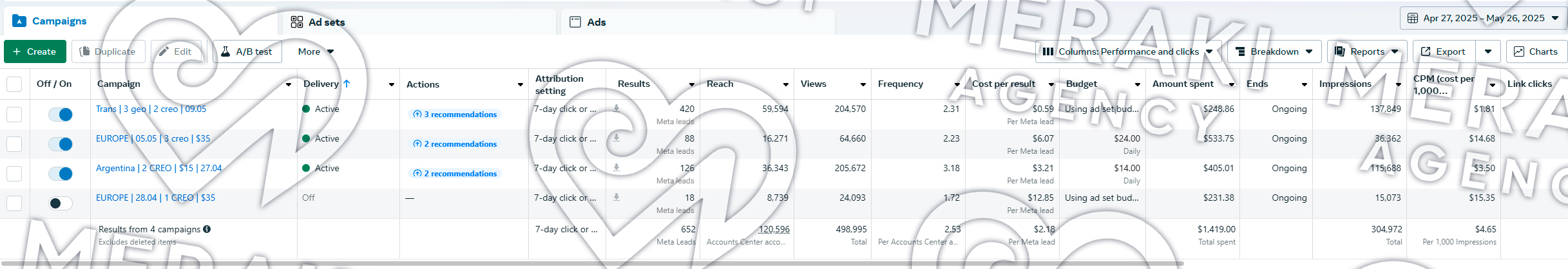Click the download icon in the Trans campaign results
1568x269 pixels.
coord(617,109)
